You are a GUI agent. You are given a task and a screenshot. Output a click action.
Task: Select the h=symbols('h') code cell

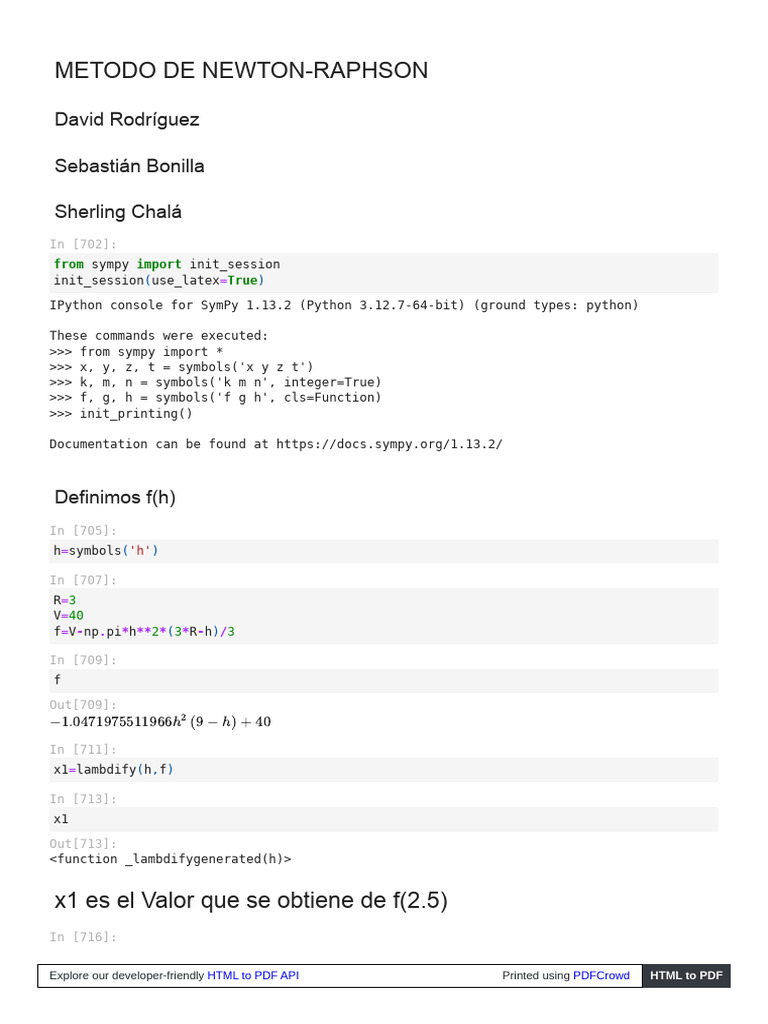384,551
